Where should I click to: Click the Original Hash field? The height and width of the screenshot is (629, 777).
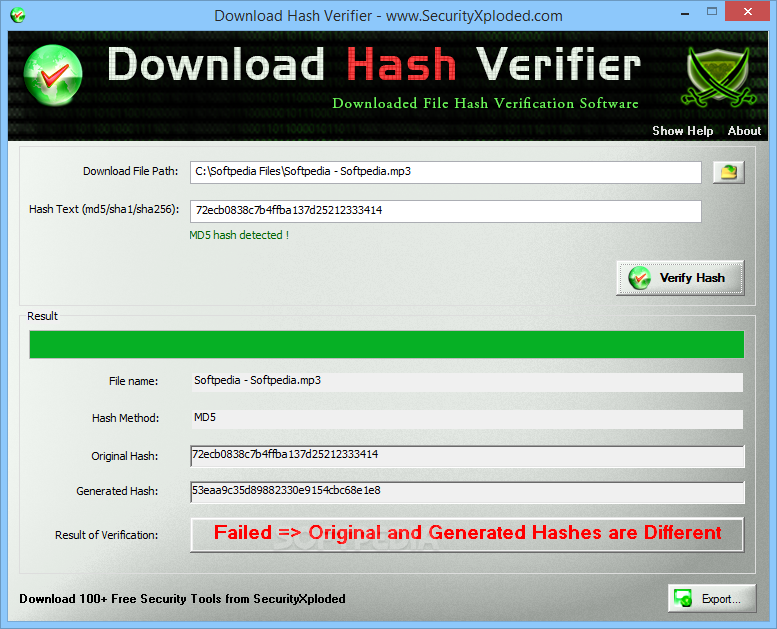(467, 456)
